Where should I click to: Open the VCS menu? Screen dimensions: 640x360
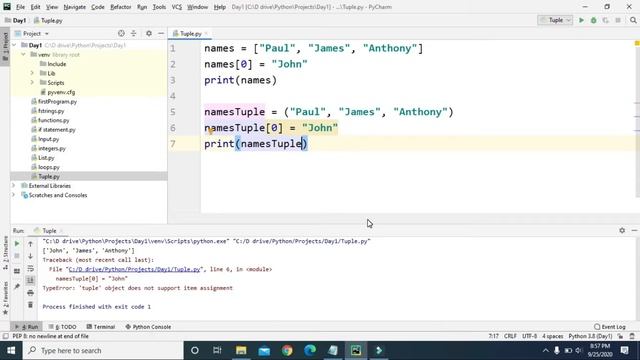pos(176,7)
